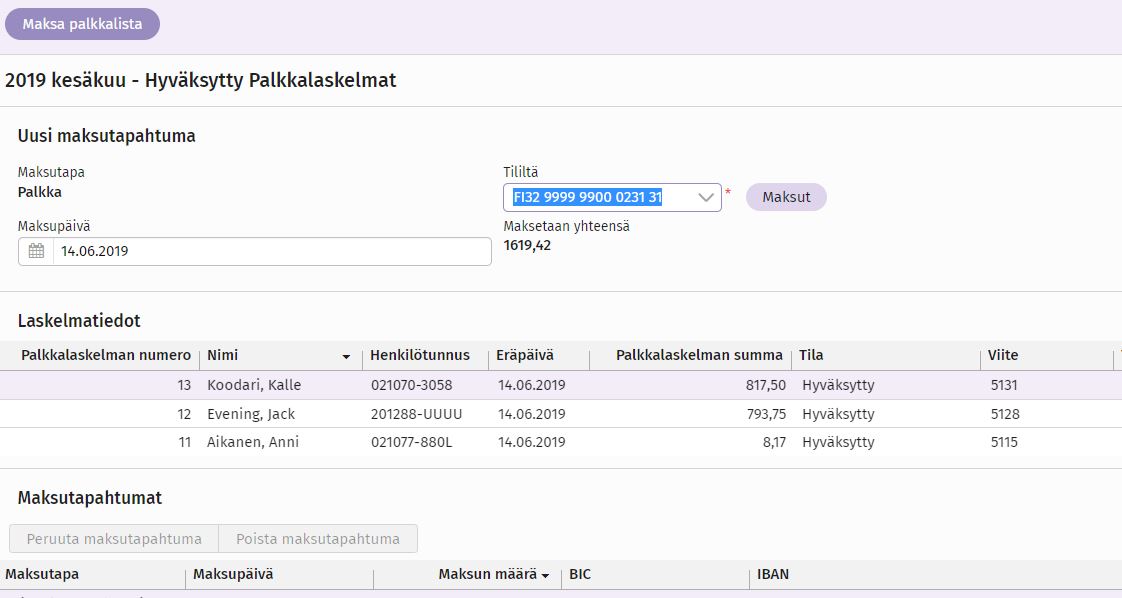1122x598 pixels.
Task: Click reference number 5131
Action: tap(1004, 385)
